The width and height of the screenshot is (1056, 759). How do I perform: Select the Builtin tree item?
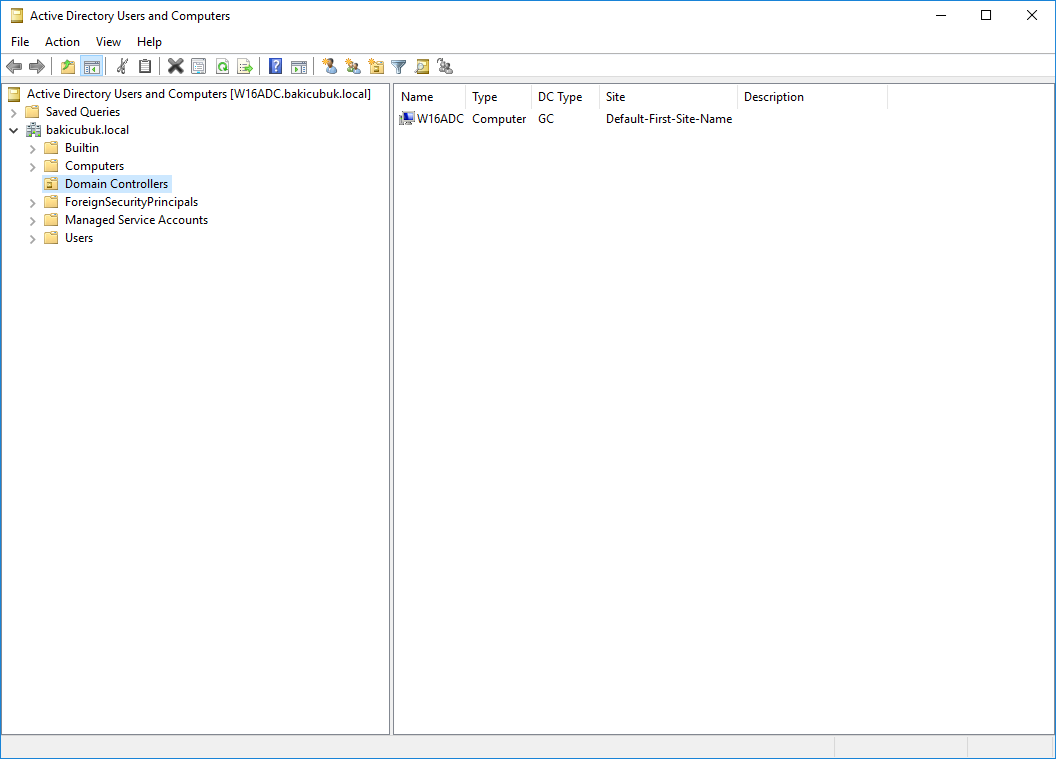pyautogui.click(x=81, y=147)
